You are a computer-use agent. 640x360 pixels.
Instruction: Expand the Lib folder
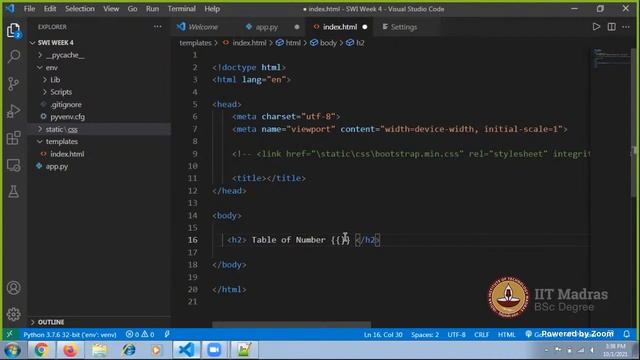point(55,80)
